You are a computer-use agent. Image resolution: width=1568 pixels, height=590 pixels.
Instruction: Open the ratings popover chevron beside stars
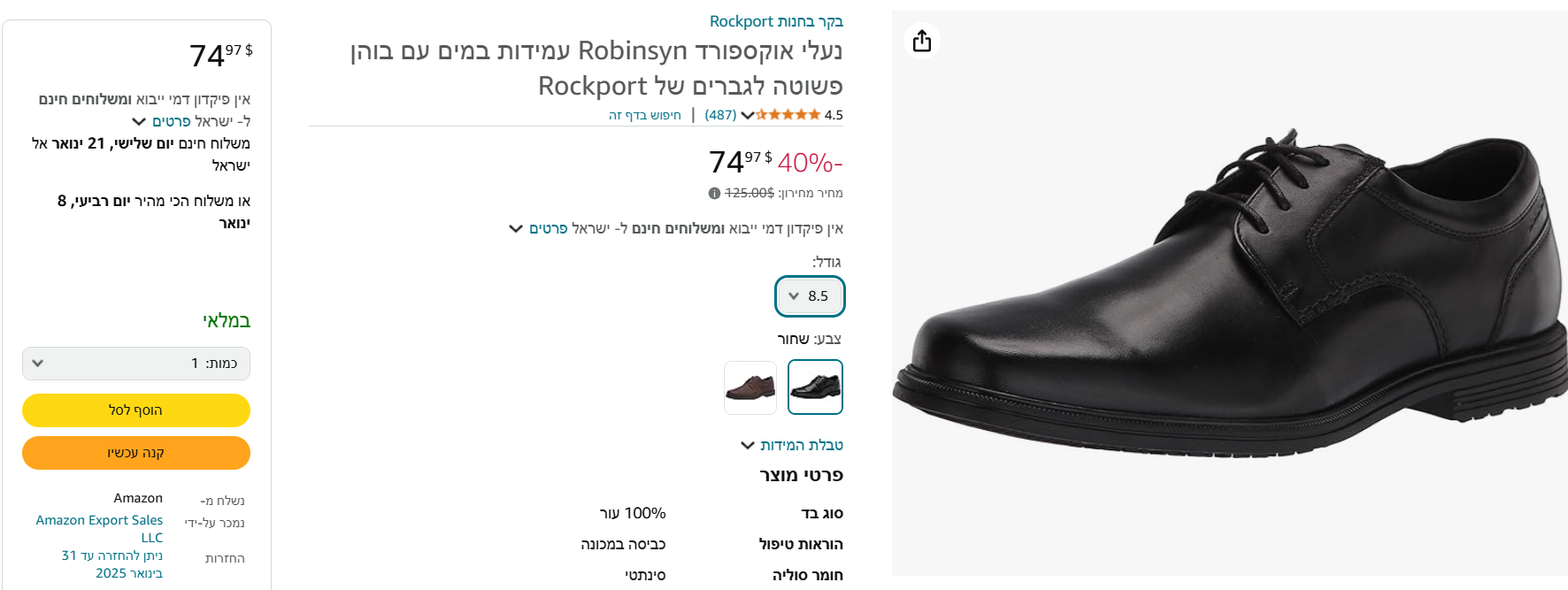[748, 115]
